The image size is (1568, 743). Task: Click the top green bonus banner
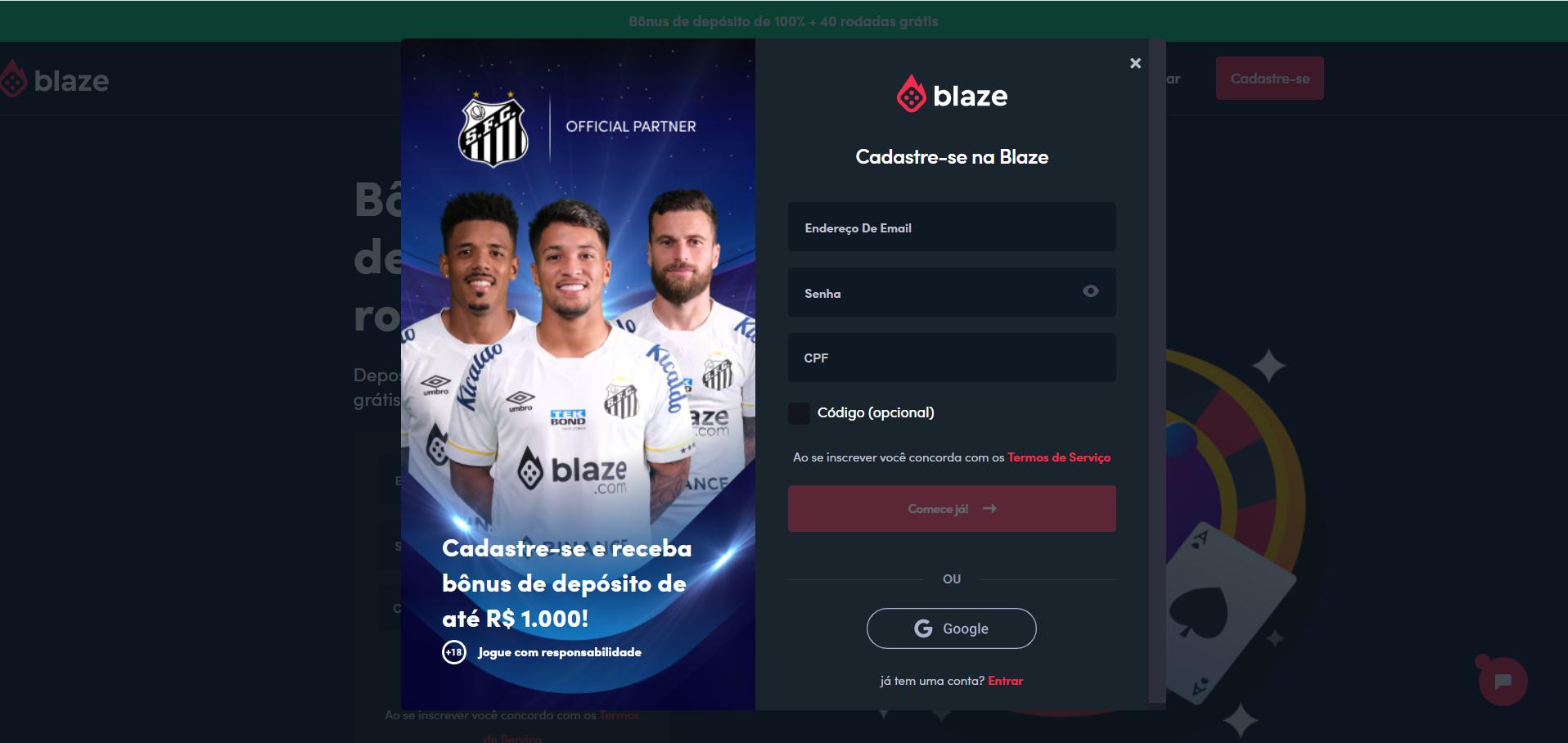[x=784, y=21]
